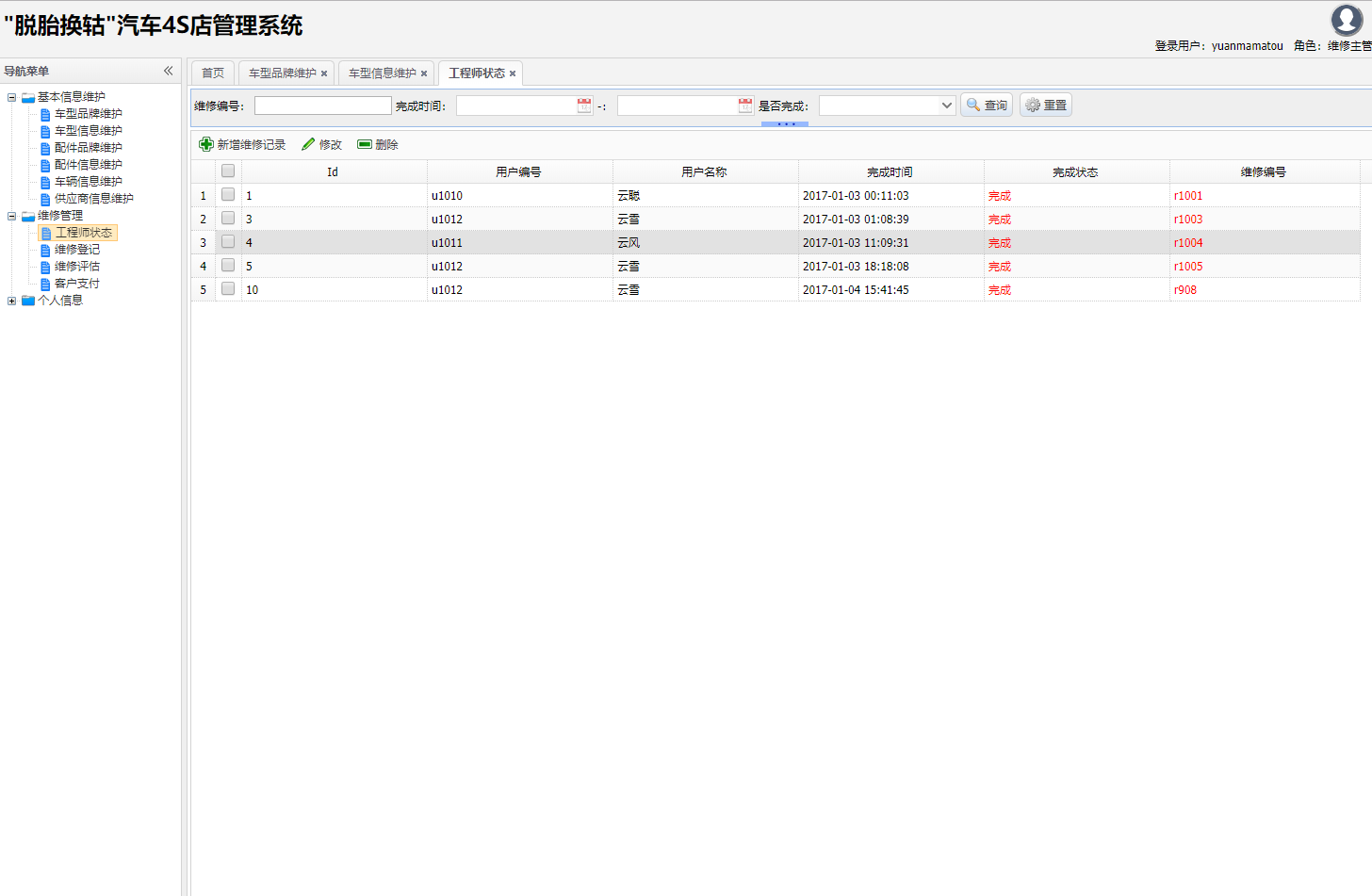Click the 新增维修记录 button
Viewport: 1372px width, 896px height.
coord(242,144)
